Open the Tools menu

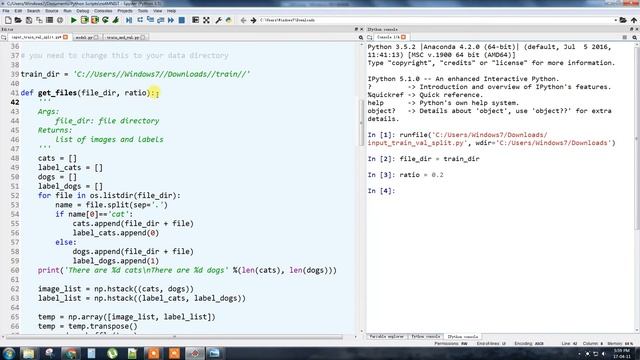click(x=143, y=11)
